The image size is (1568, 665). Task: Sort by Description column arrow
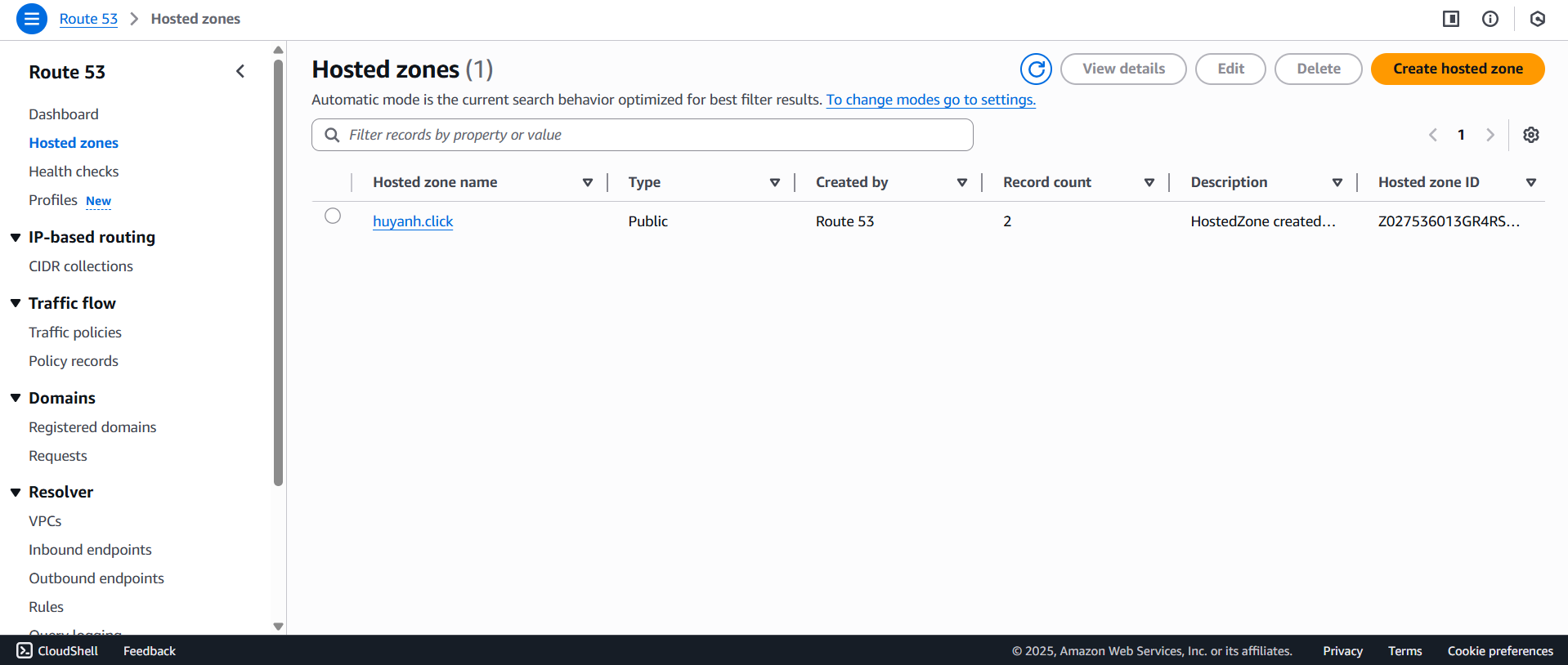pyautogui.click(x=1337, y=182)
